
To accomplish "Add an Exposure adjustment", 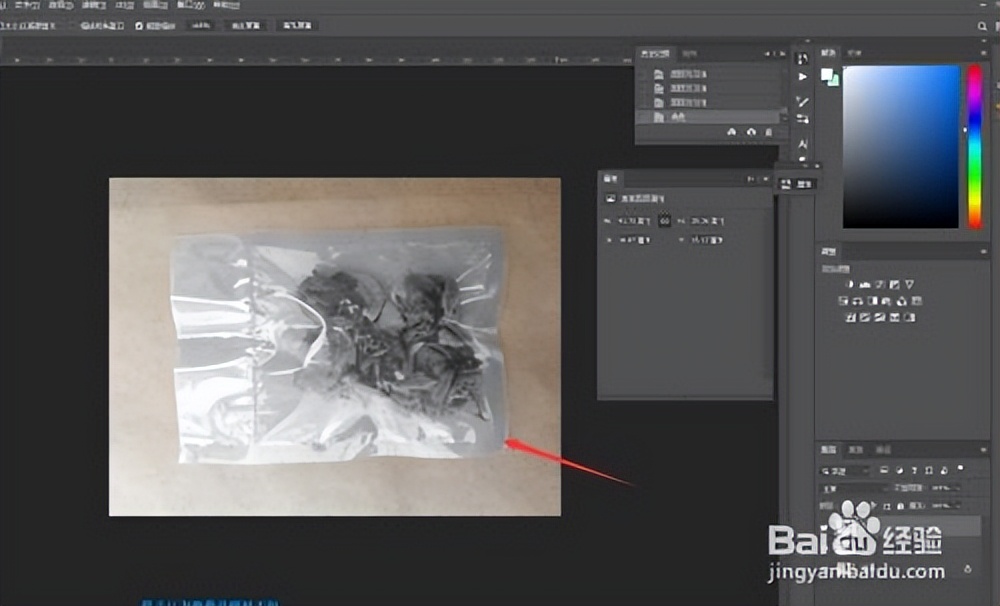I will point(895,285).
